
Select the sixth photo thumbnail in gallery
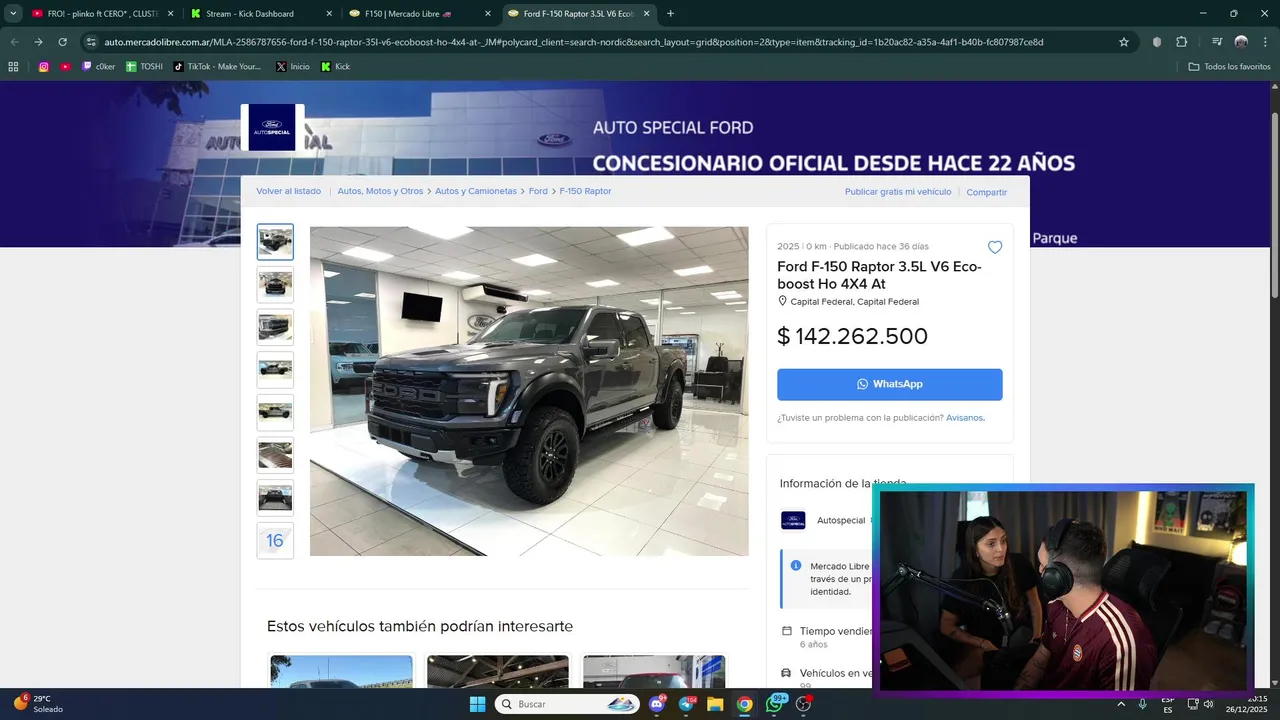275,455
